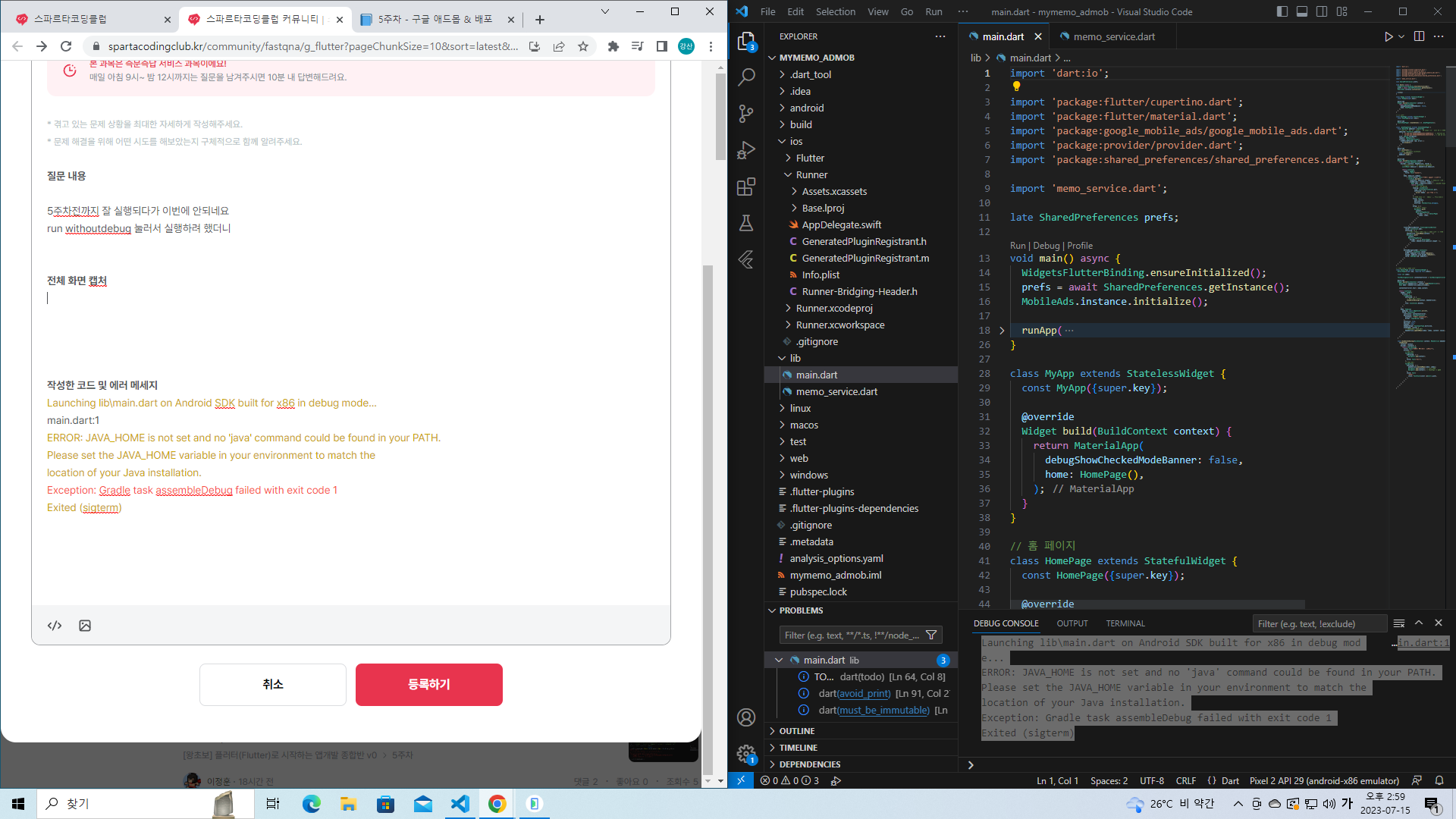
Task: Collapse the ios folder
Action: point(796,141)
